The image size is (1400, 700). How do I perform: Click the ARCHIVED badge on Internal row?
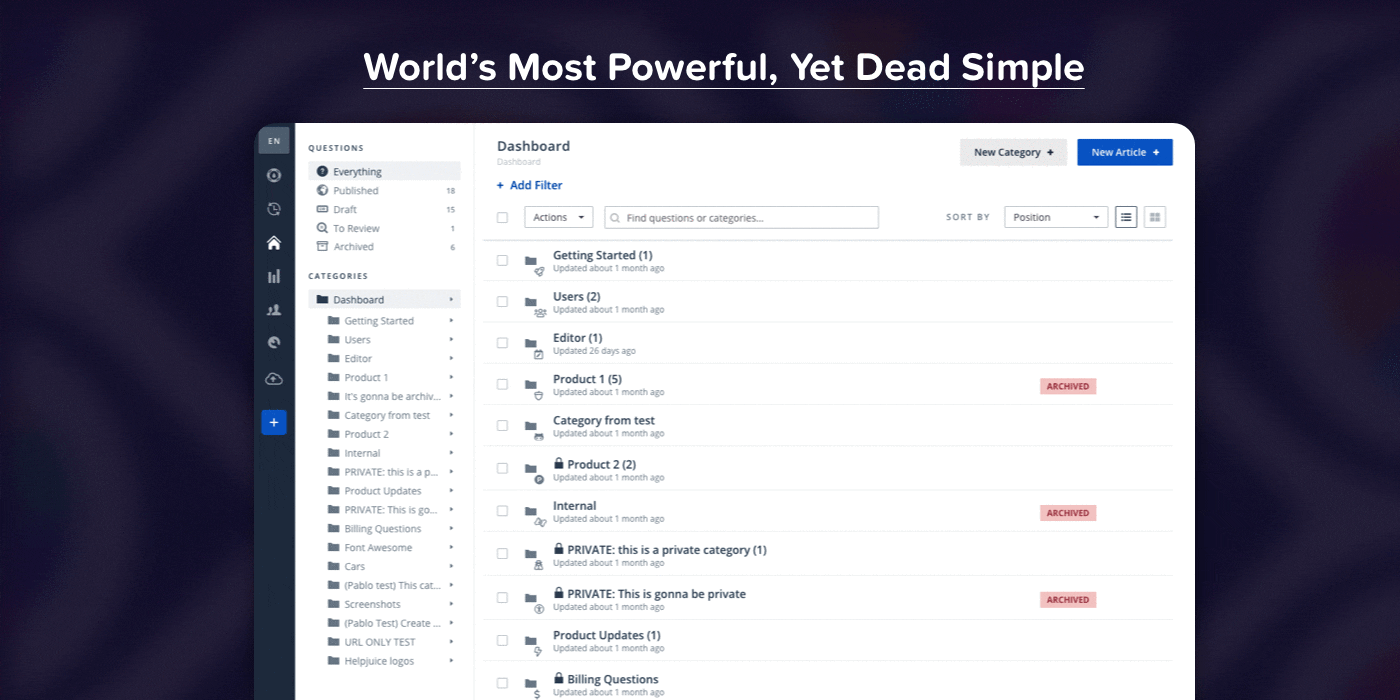coord(1068,513)
